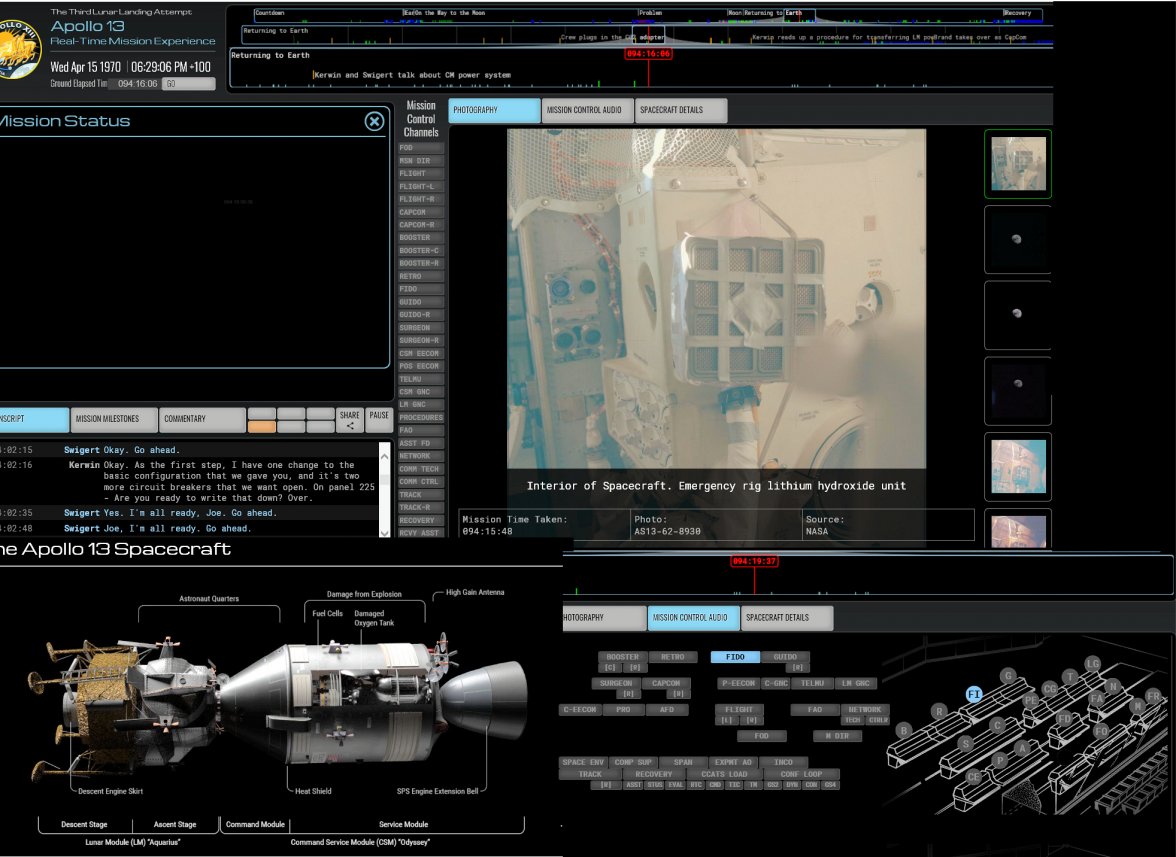The height and width of the screenshot is (857, 1176).
Task: Close the Mission Status panel
Action: pyautogui.click(x=374, y=121)
